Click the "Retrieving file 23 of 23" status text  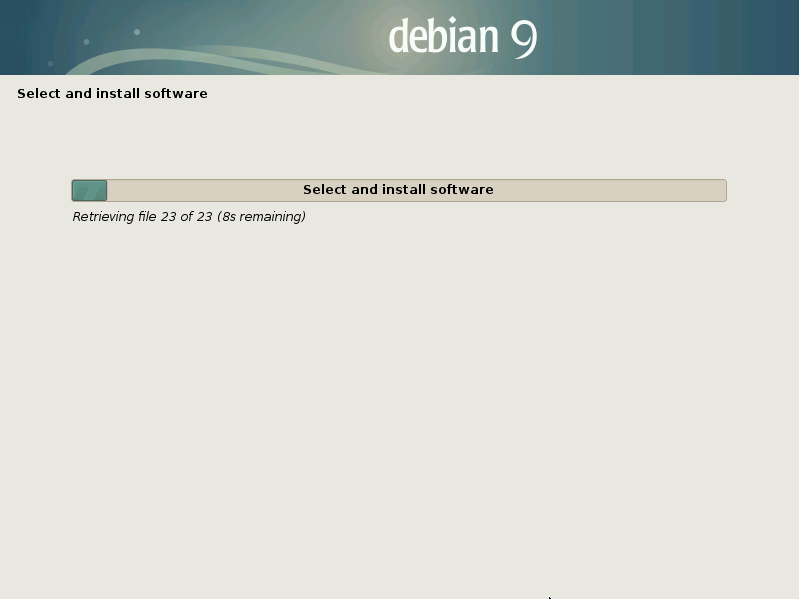[142, 217]
